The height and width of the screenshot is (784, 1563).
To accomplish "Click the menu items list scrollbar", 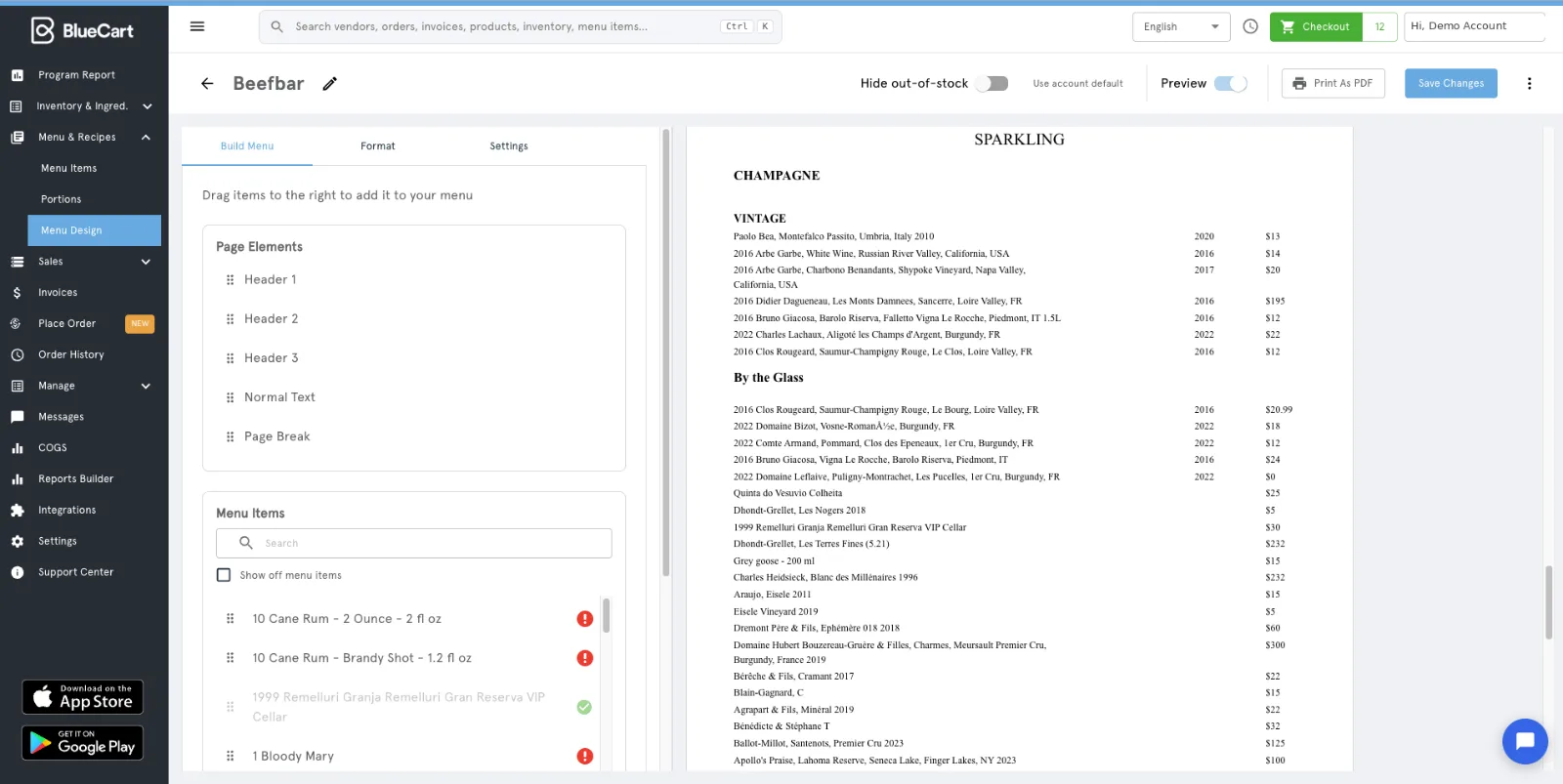I will [x=607, y=616].
